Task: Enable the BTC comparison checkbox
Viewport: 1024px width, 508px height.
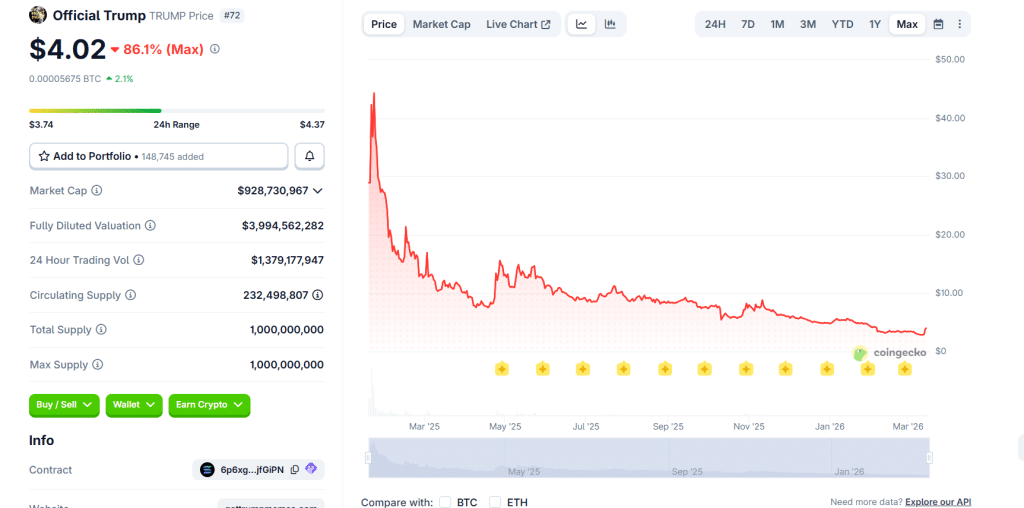Action: [446, 502]
